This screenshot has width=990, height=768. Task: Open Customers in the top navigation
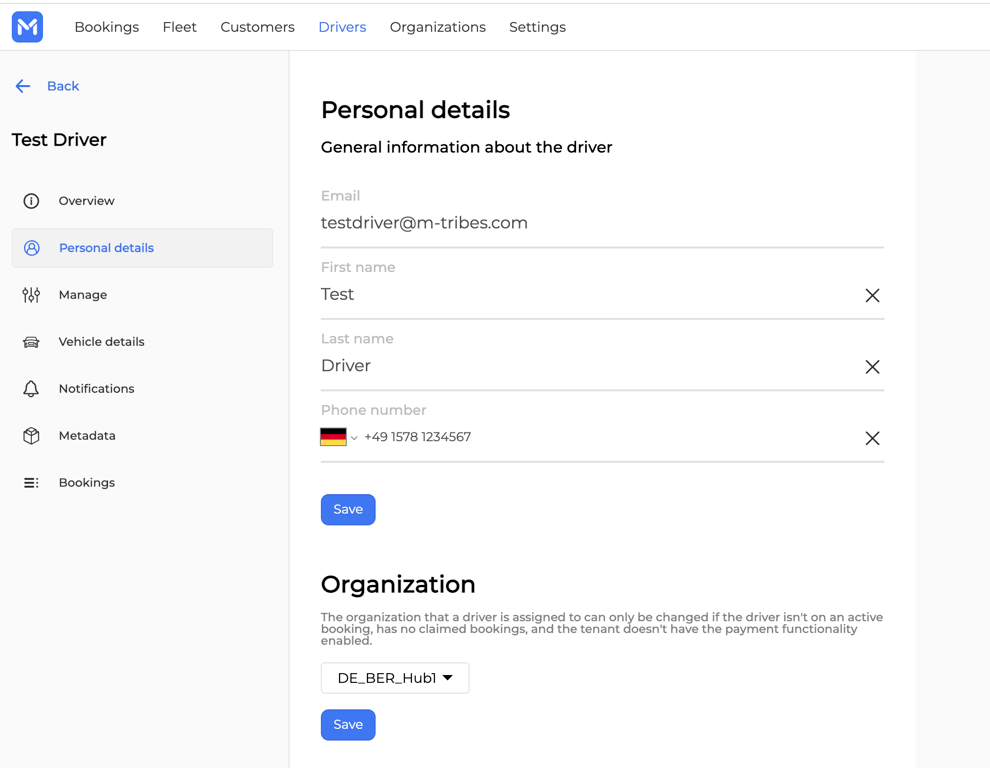258,27
